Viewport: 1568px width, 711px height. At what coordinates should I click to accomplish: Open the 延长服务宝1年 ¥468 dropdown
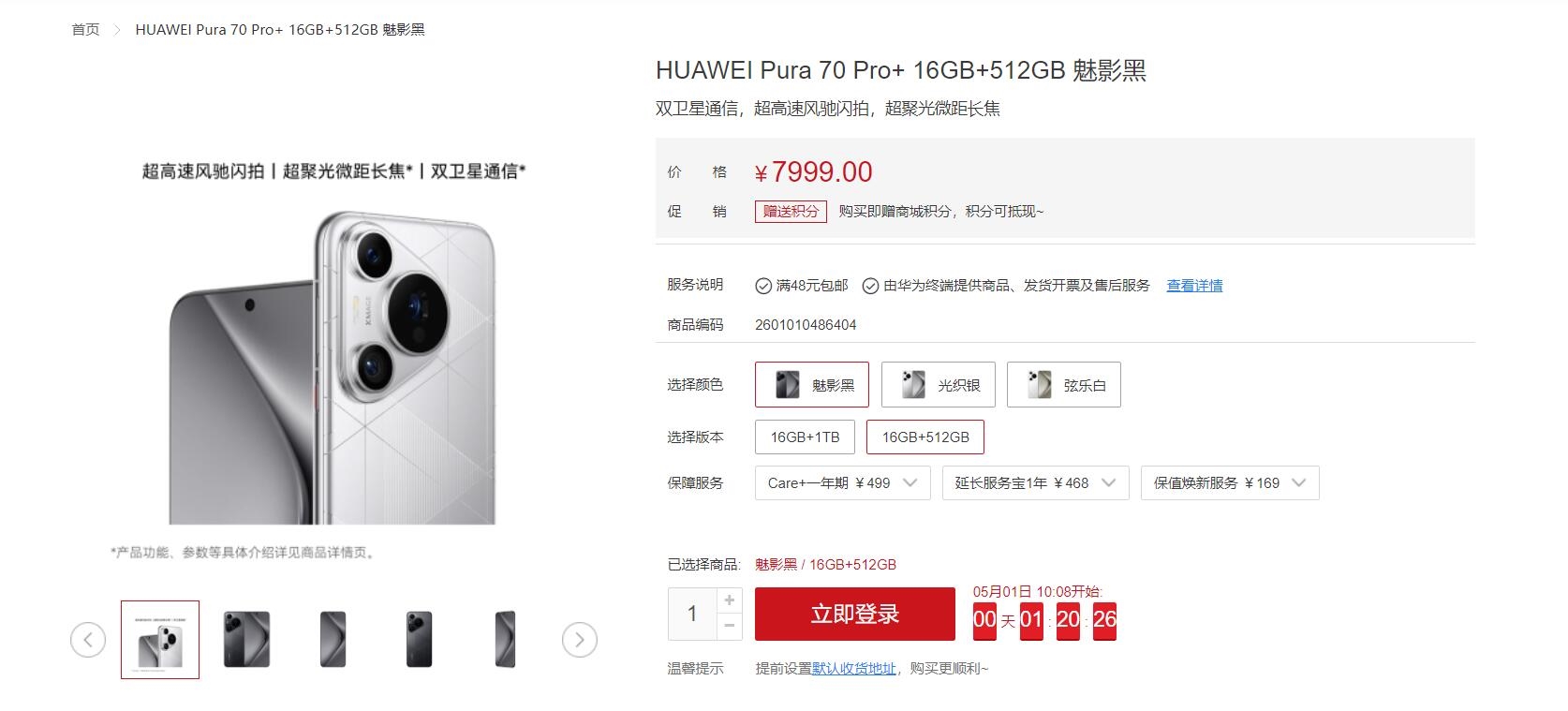pyautogui.click(x=1036, y=483)
